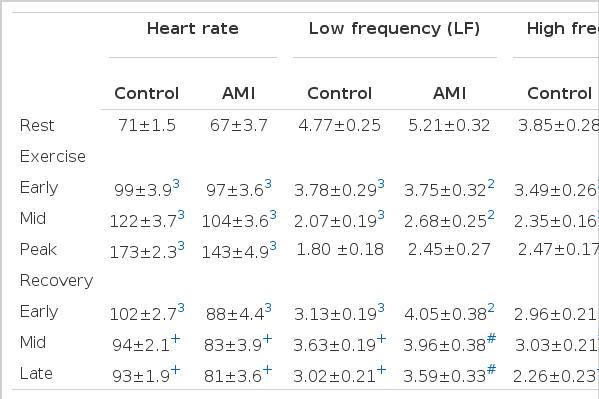Click footnote 3 after 99±3.9
This screenshot has width=599, height=399.
click(176, 184)
